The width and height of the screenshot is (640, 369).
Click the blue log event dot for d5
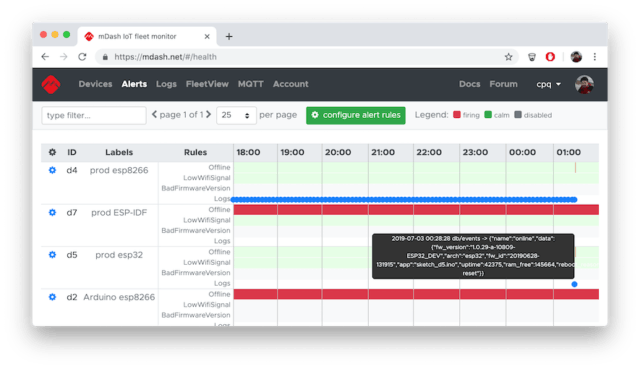tap(574, 284)
